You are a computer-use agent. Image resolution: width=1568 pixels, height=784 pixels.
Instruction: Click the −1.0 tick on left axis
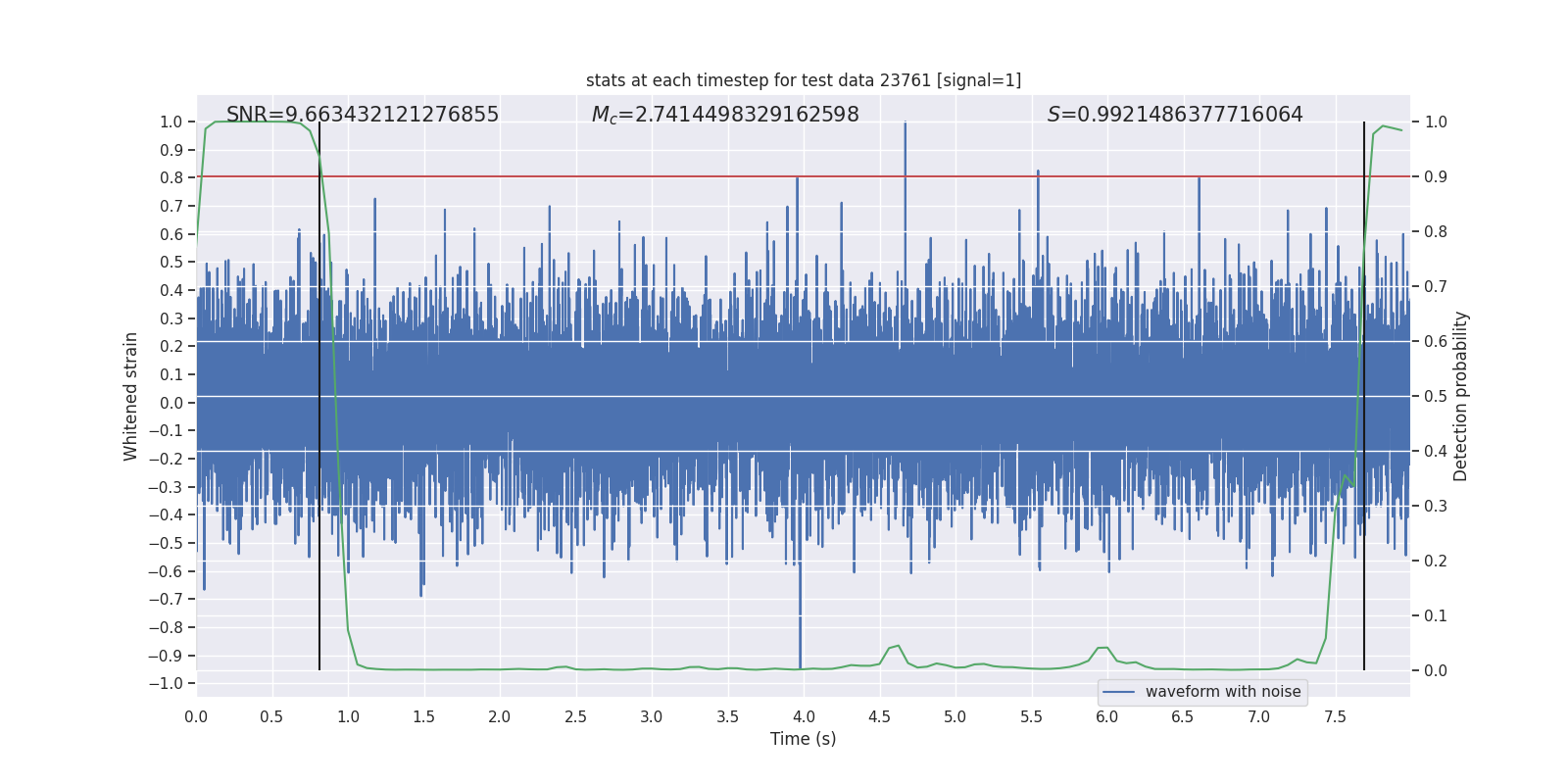tap(171, 683)
